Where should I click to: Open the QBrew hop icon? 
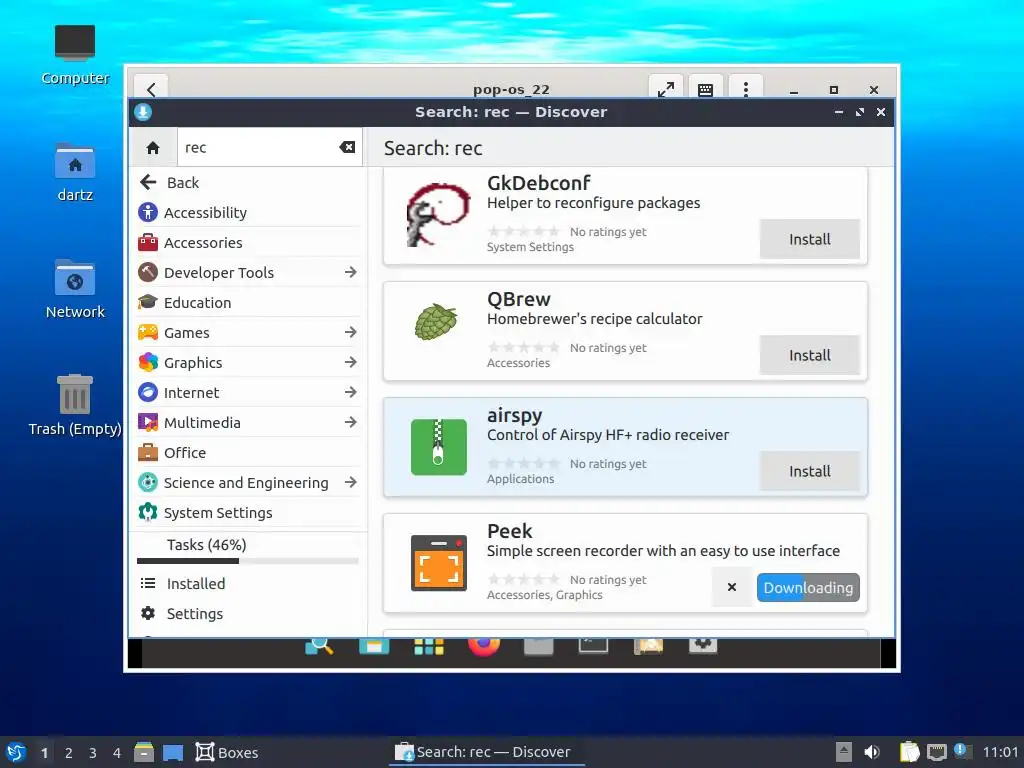coord(436,321)
